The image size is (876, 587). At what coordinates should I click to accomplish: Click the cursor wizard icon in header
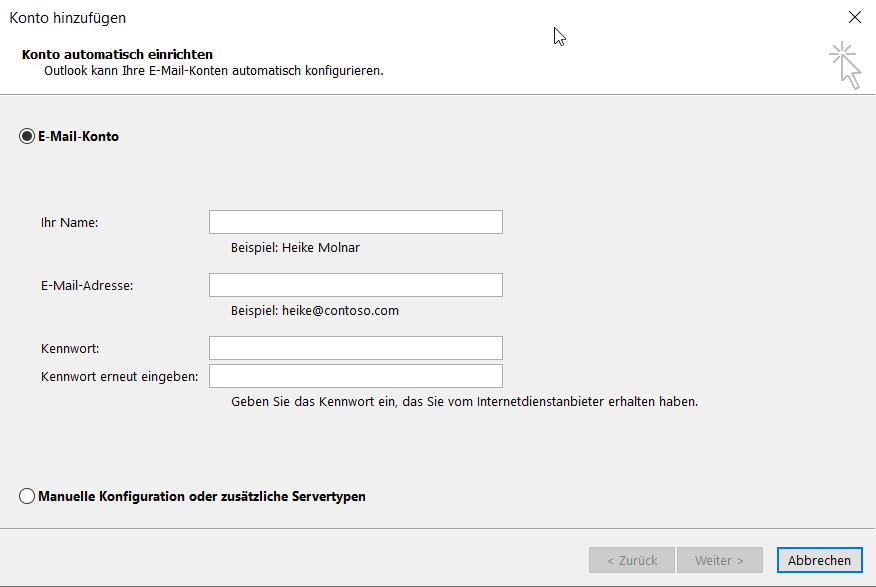pyautogui.click(x=846, y=66)
